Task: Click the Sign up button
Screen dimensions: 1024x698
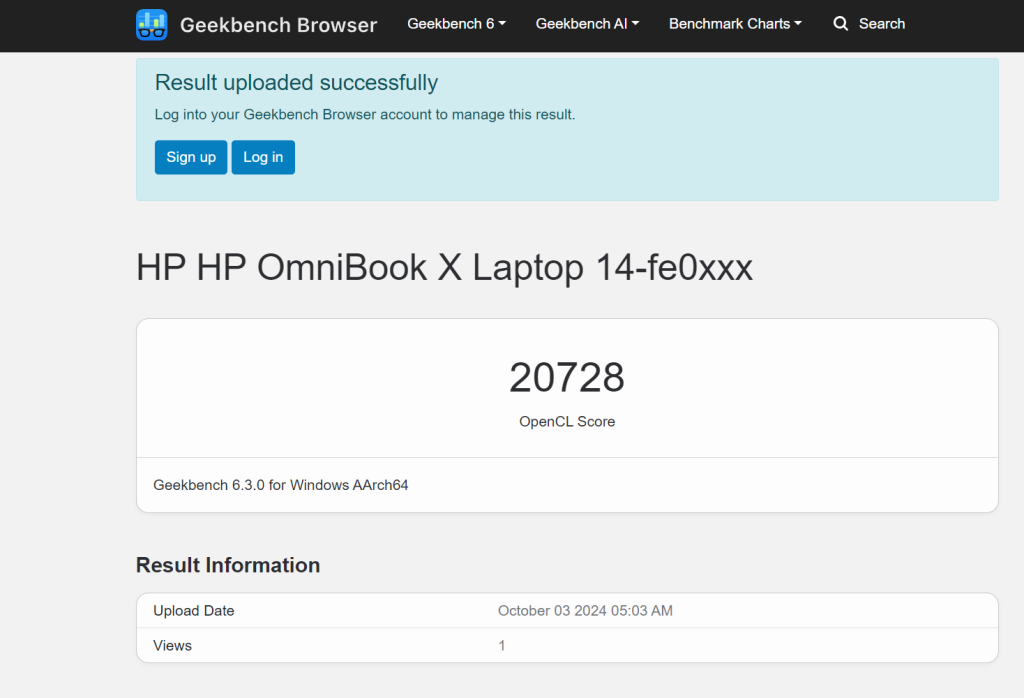Action: [190, 157]
